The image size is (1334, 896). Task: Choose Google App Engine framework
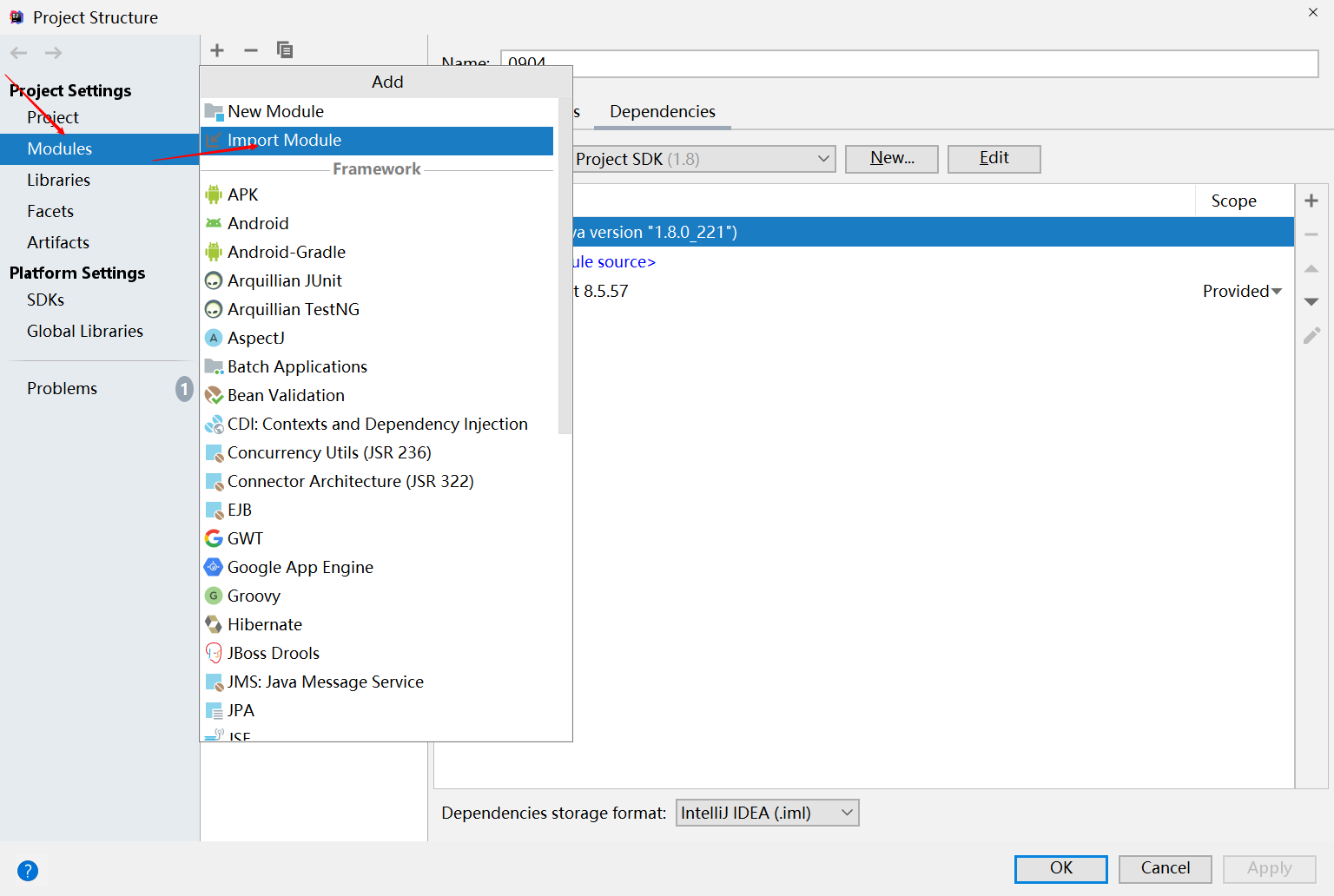click(377, 567)
